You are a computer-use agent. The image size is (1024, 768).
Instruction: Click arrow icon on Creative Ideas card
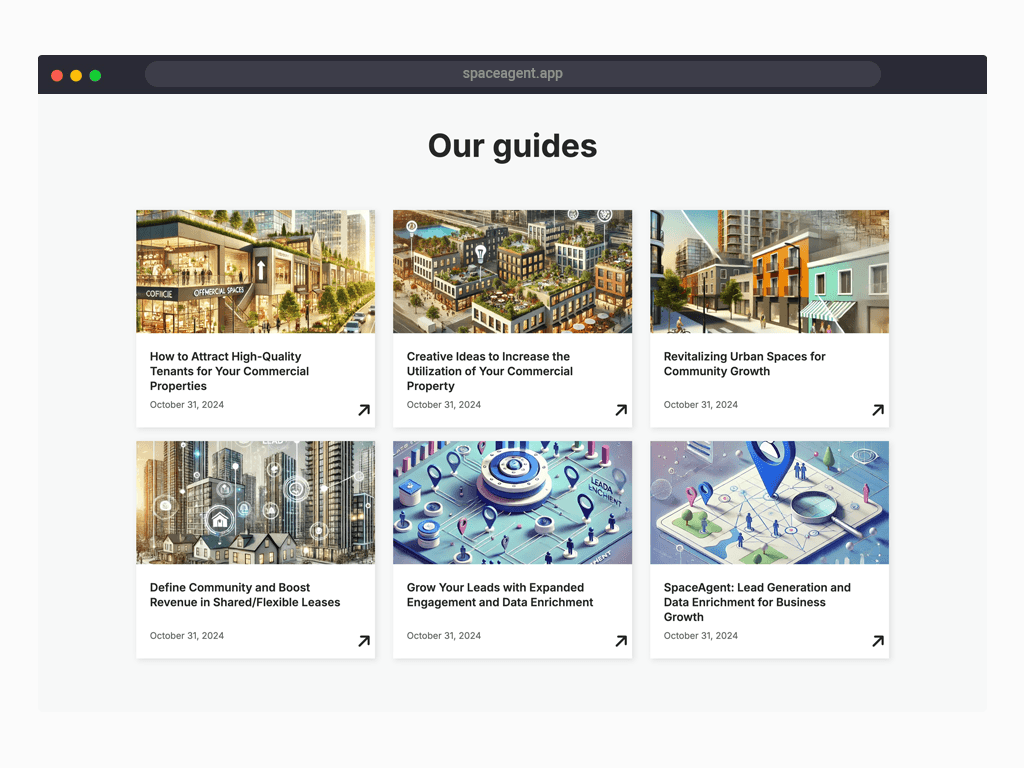pos(621,409)
